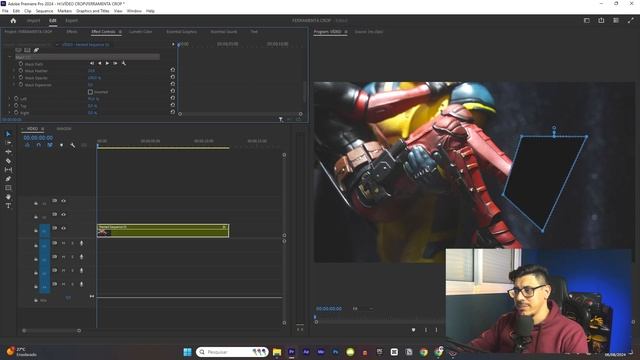
Task: Select the Track Select Forward tool
Action: click(x=8, y=143)
